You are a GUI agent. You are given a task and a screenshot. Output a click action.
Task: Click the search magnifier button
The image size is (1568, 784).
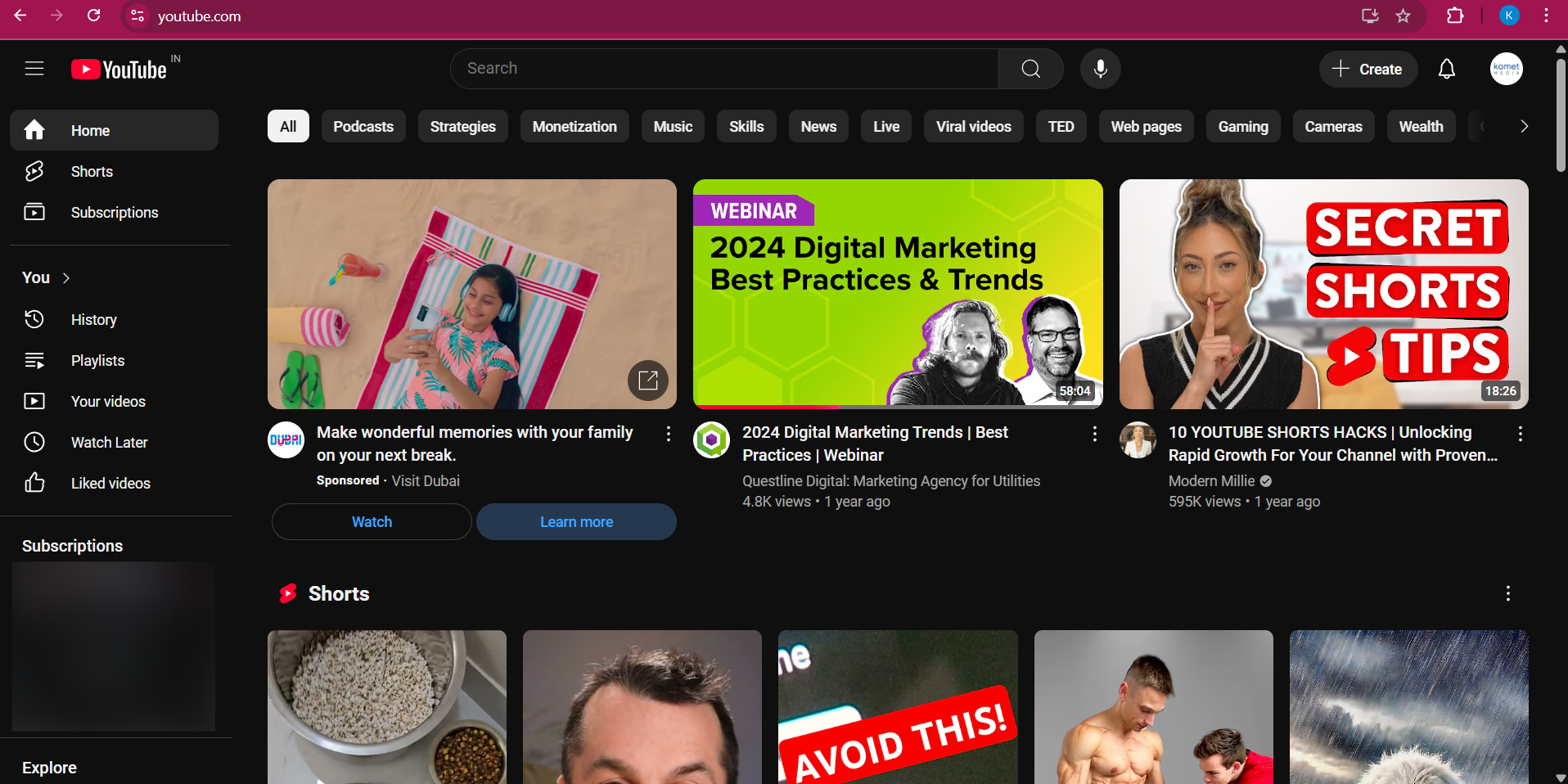pos(1031,69)
